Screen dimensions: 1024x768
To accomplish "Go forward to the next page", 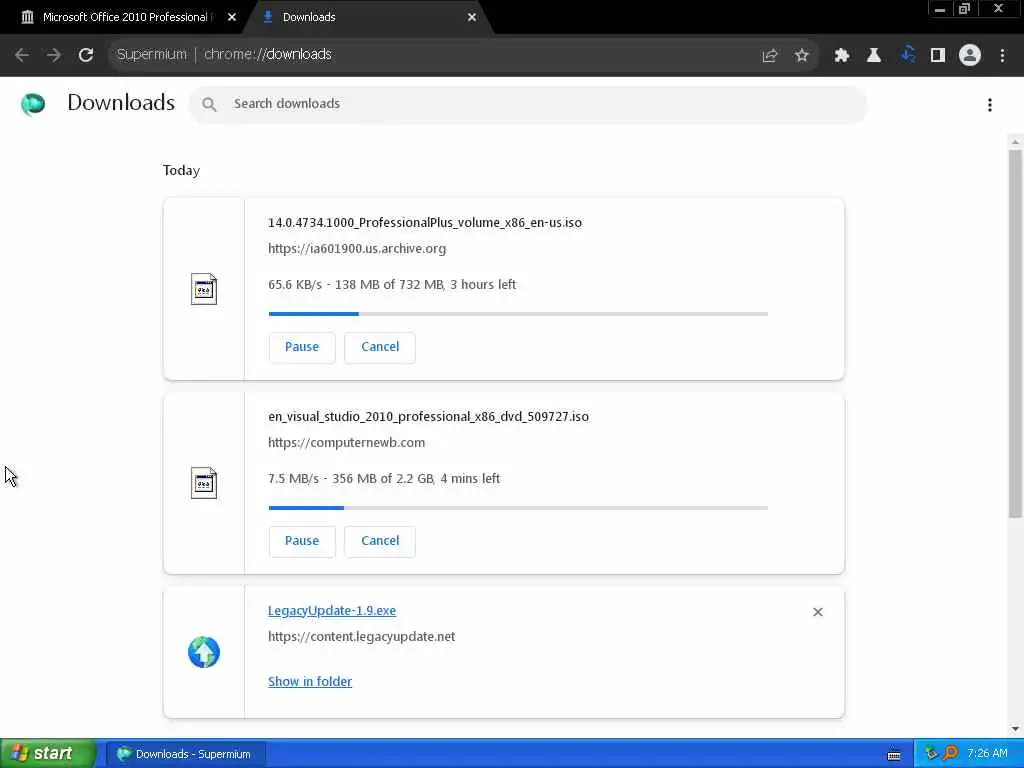I will pyautogui.click(x=54, y=55).
